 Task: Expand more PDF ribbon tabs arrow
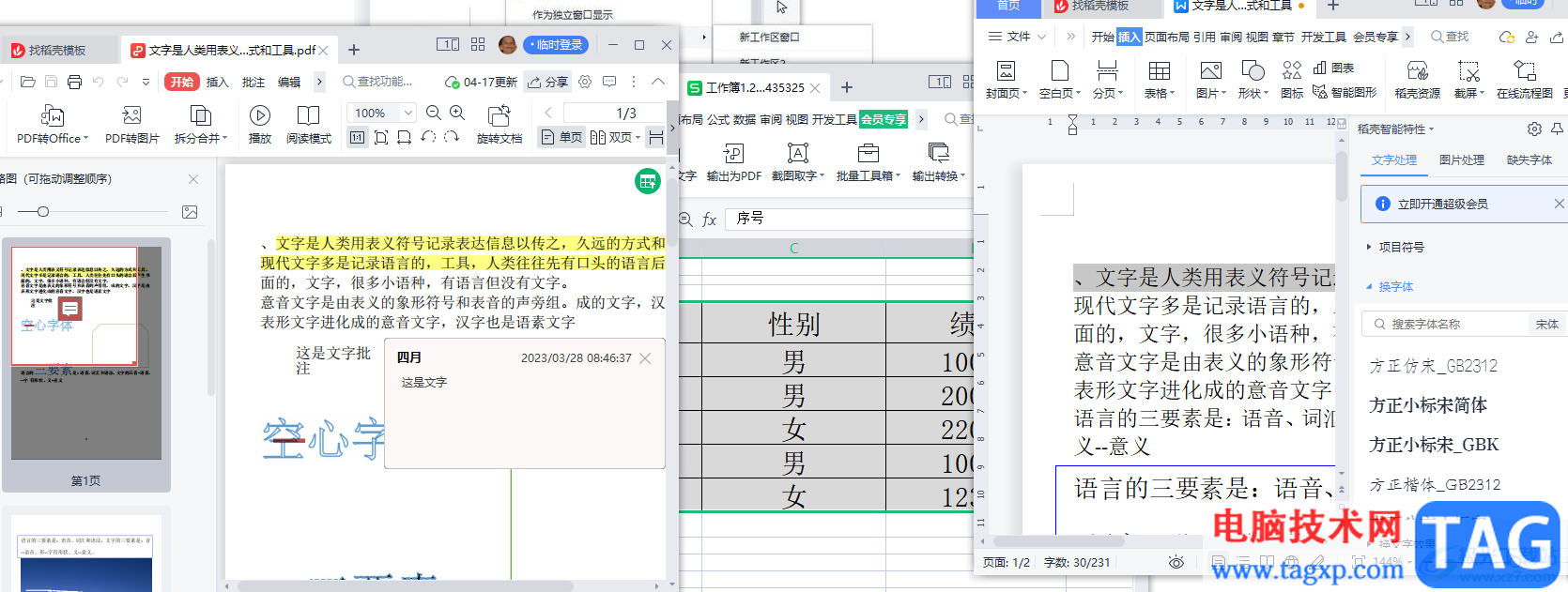[x=319, y=82]
